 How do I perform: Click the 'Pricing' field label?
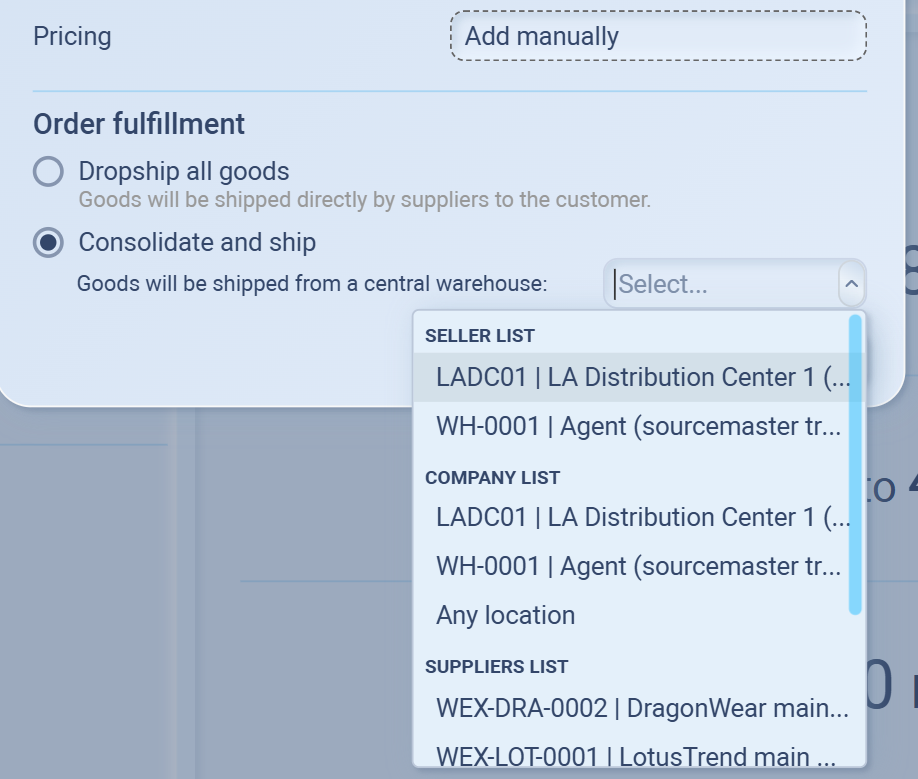coord(72,37)
